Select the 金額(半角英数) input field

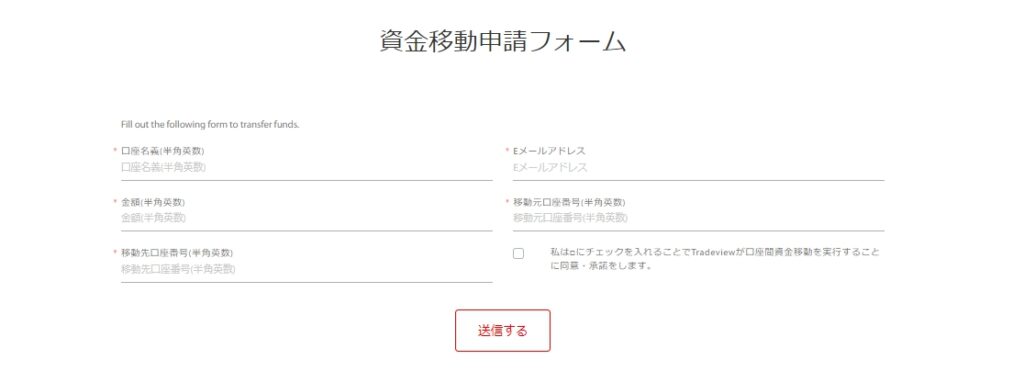click(306, 218)
